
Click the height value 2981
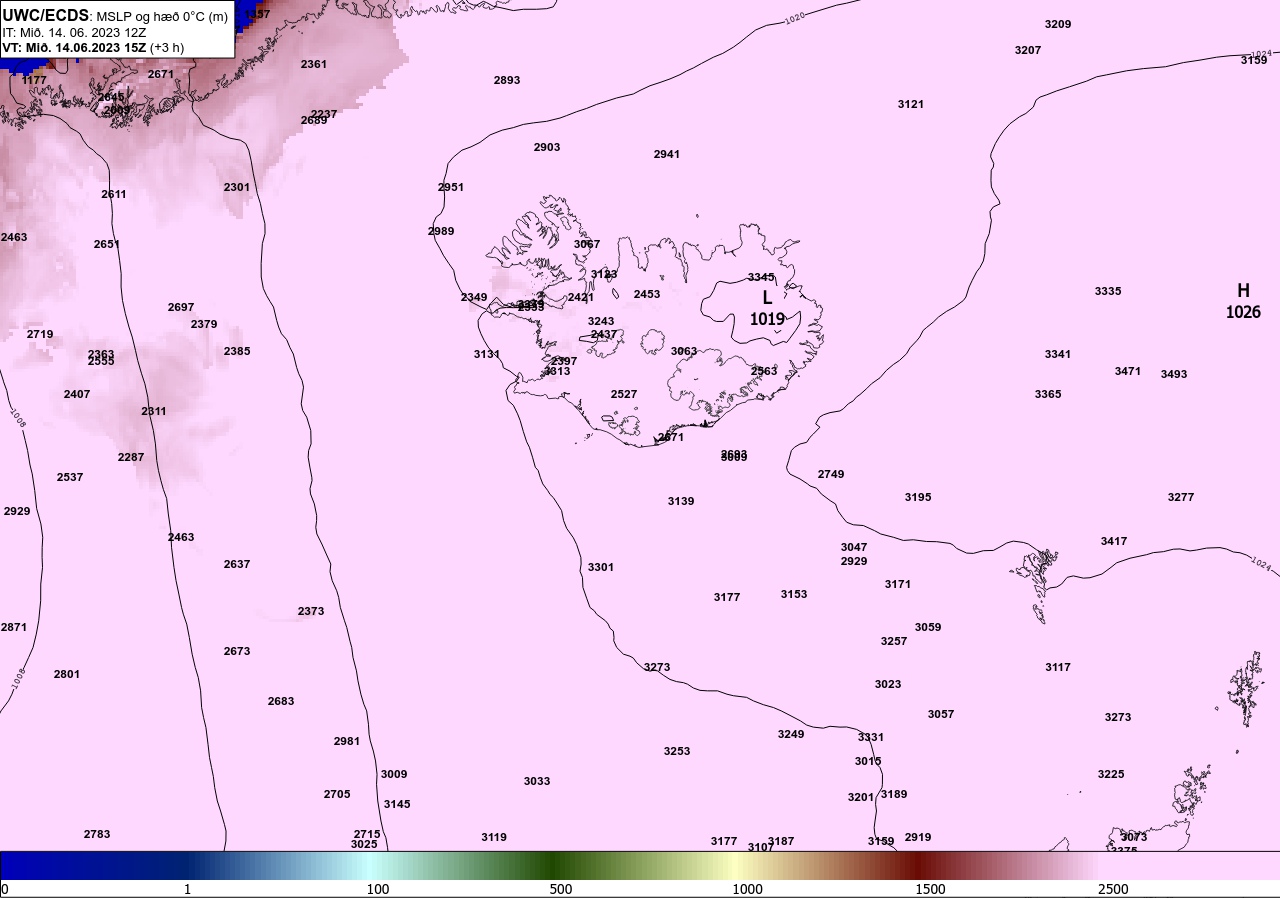347,741
